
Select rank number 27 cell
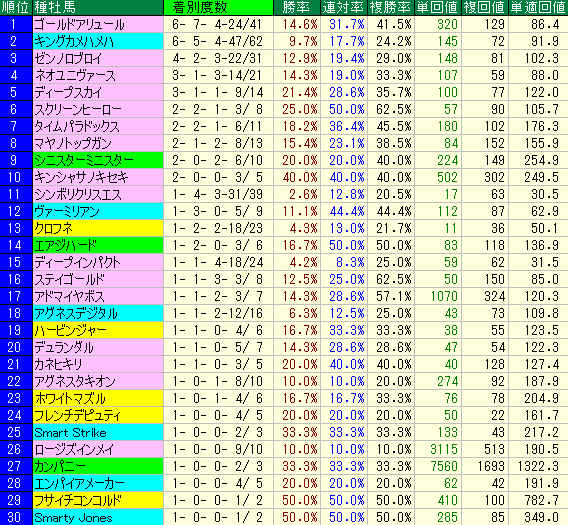coord(16,466)
